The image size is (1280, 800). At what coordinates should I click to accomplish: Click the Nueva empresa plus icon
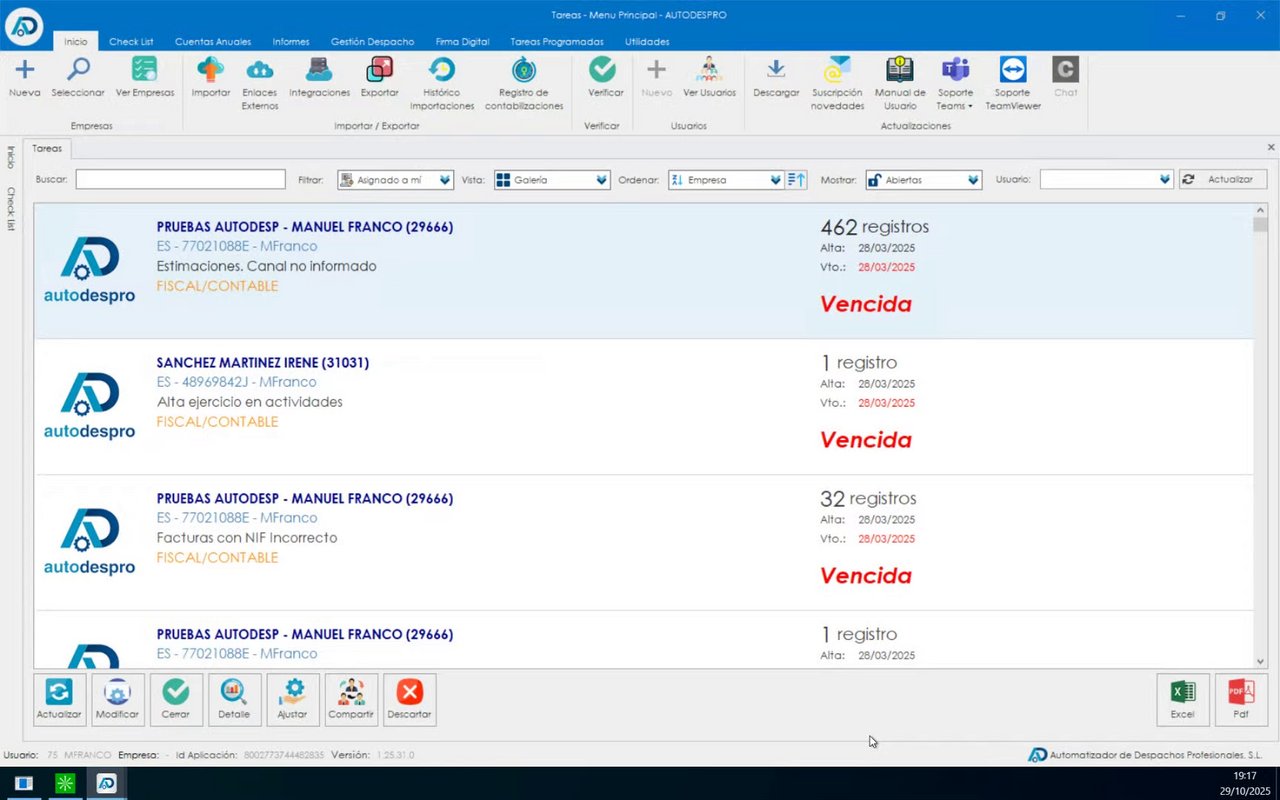point(24,70)
